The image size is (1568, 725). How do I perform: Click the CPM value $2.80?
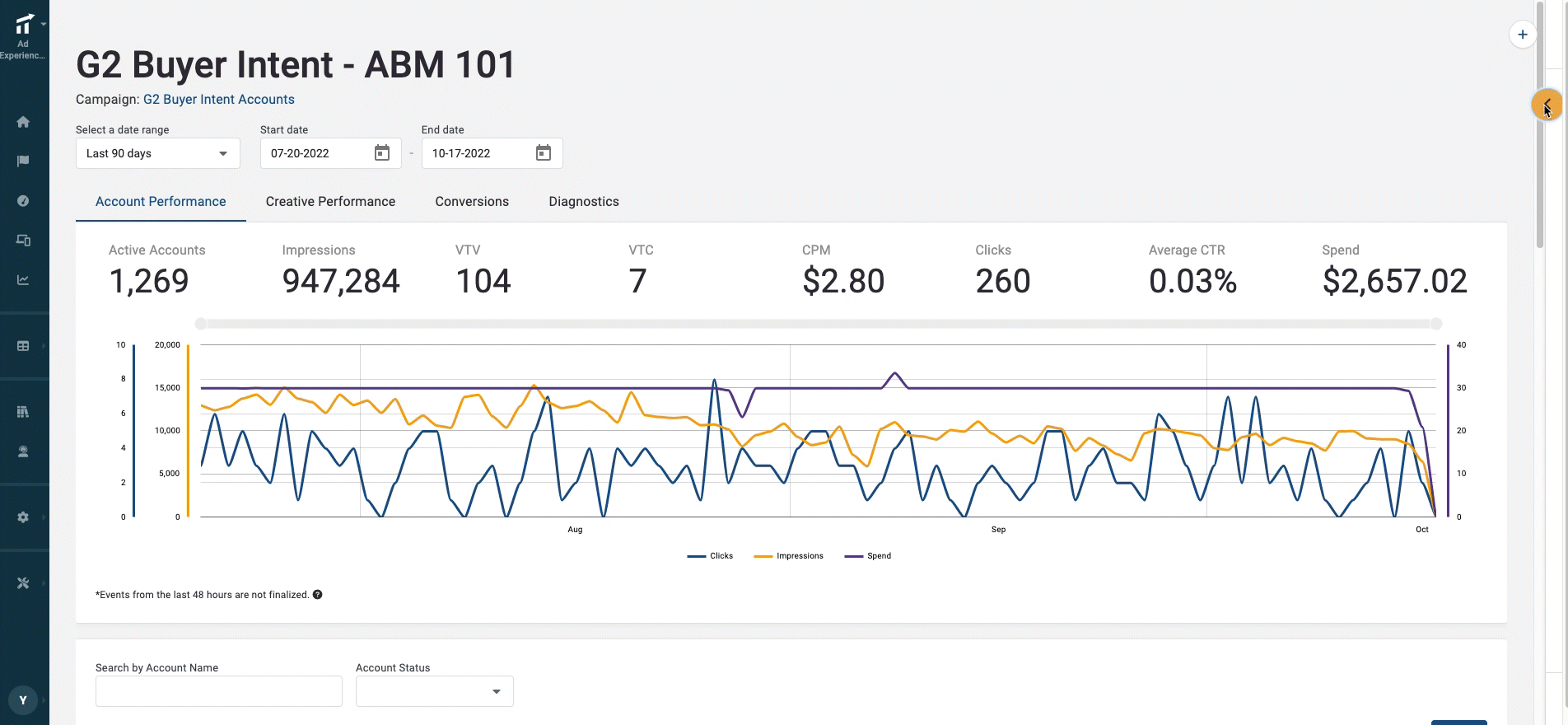tap(843, 282)
